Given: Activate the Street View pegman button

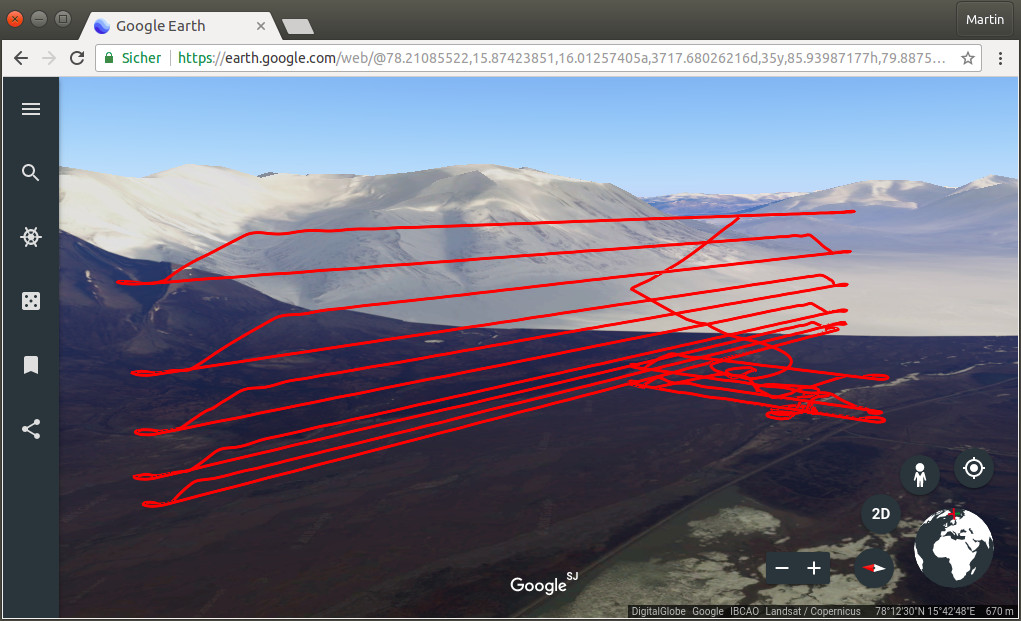Looking at the screenshot, I should [x=919, y=475].
